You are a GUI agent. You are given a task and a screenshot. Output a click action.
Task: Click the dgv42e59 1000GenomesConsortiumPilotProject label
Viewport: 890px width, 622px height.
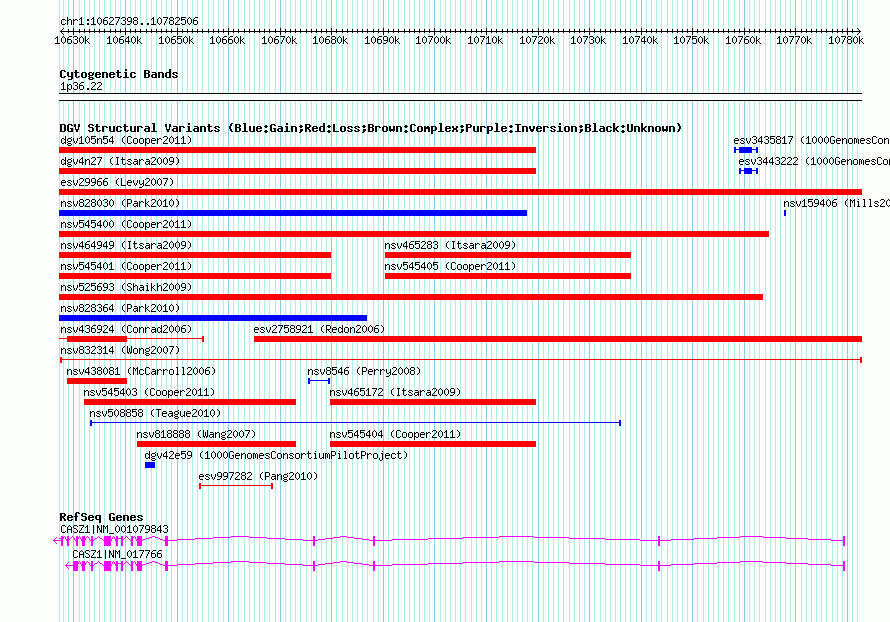point(276,455)
